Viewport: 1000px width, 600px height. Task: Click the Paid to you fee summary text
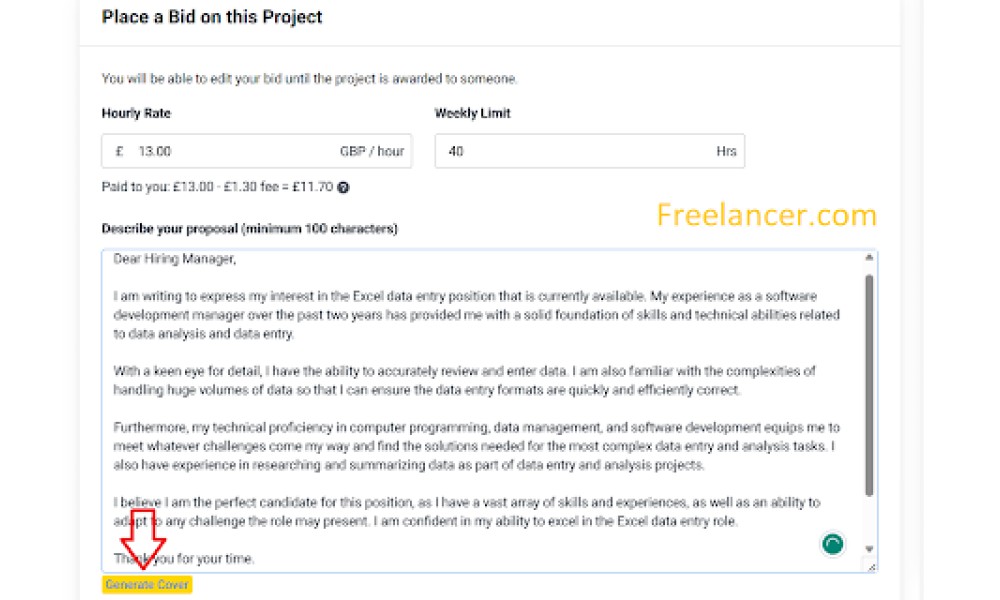[217, 187]
